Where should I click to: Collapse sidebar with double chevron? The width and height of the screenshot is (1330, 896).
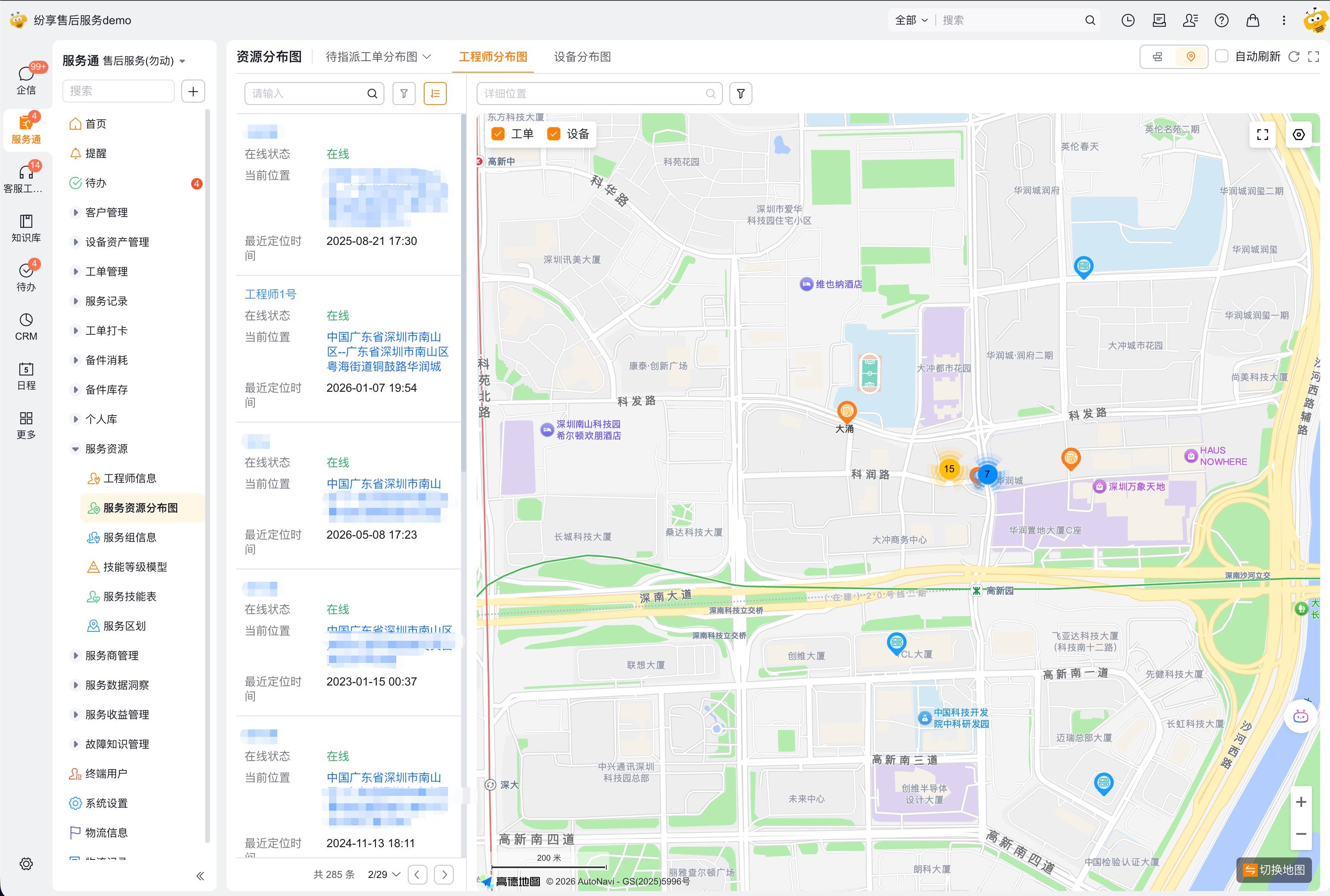point(200,876)
